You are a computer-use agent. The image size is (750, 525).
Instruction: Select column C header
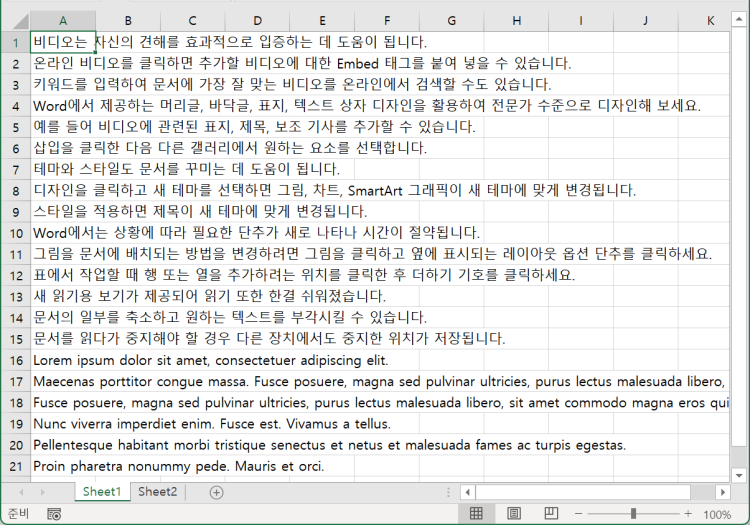(x=192, y=21)
